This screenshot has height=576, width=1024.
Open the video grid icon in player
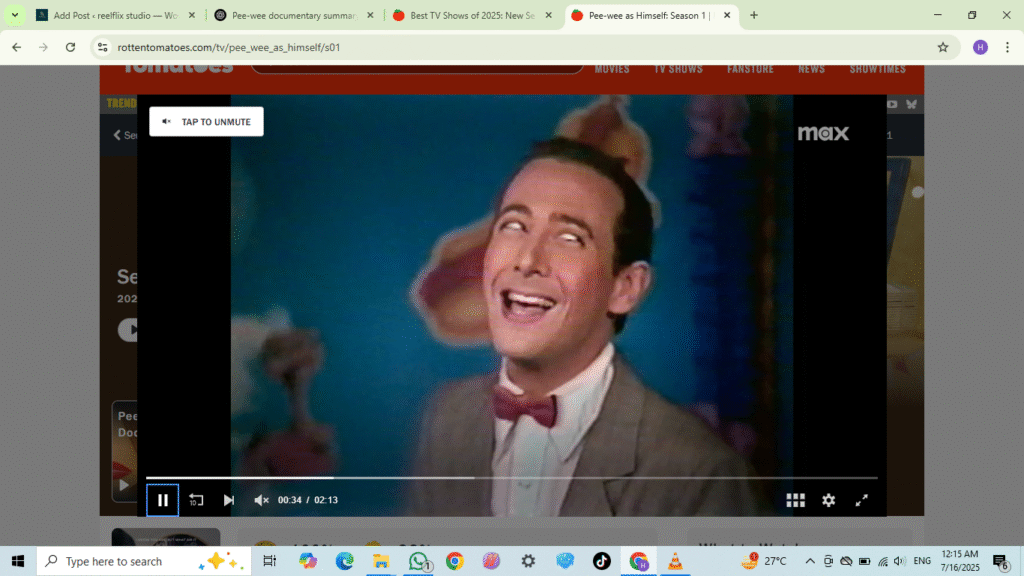tap(795, 500)
